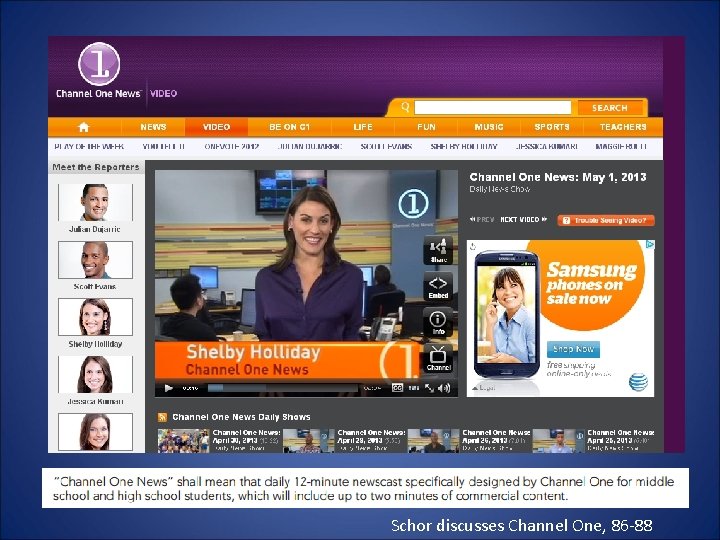Click Shop Now in Samsung ad
This screenshot has width=720, height=540.
[573, 349]
